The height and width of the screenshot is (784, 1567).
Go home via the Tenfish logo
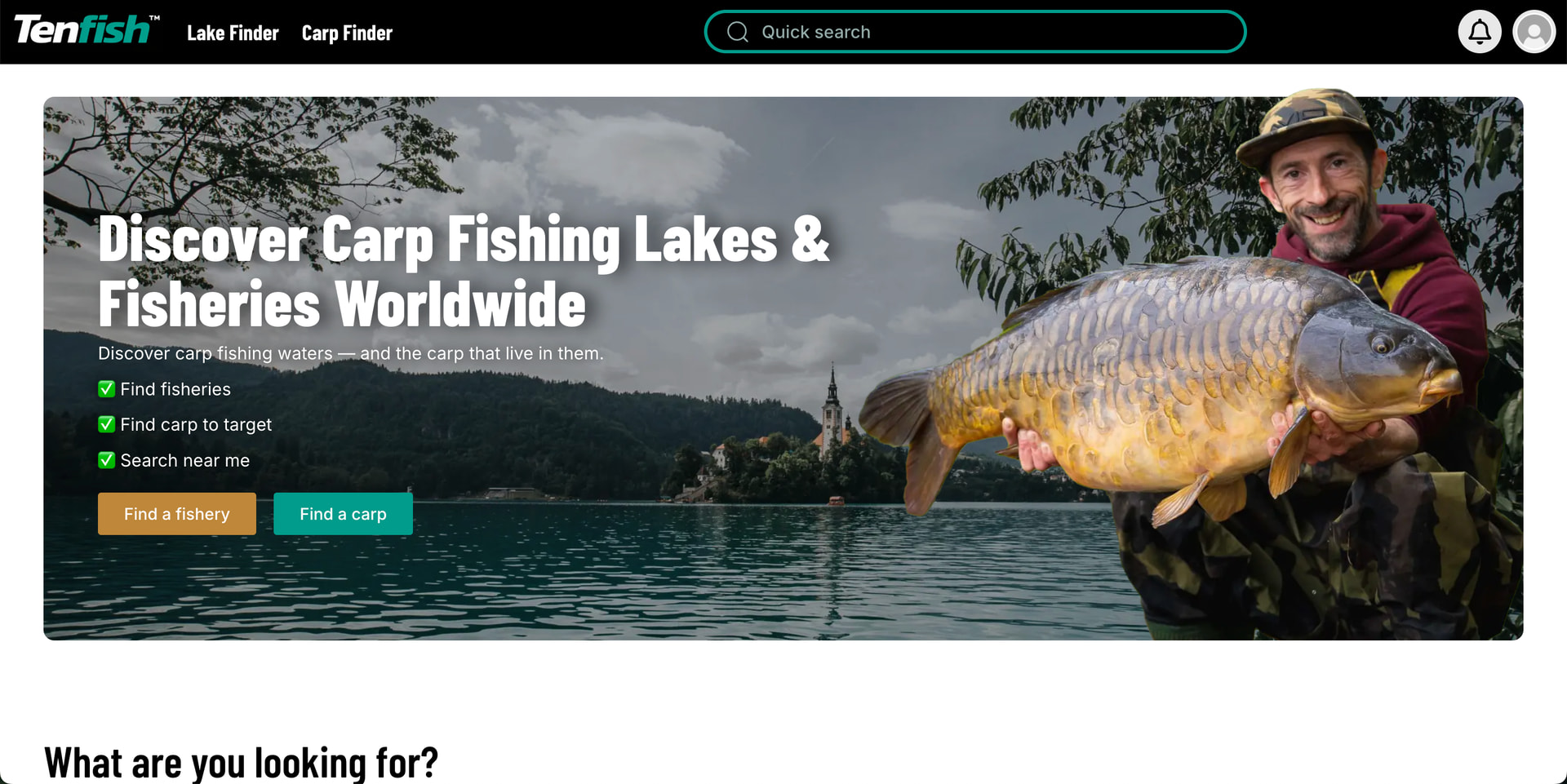pos(87,30)
